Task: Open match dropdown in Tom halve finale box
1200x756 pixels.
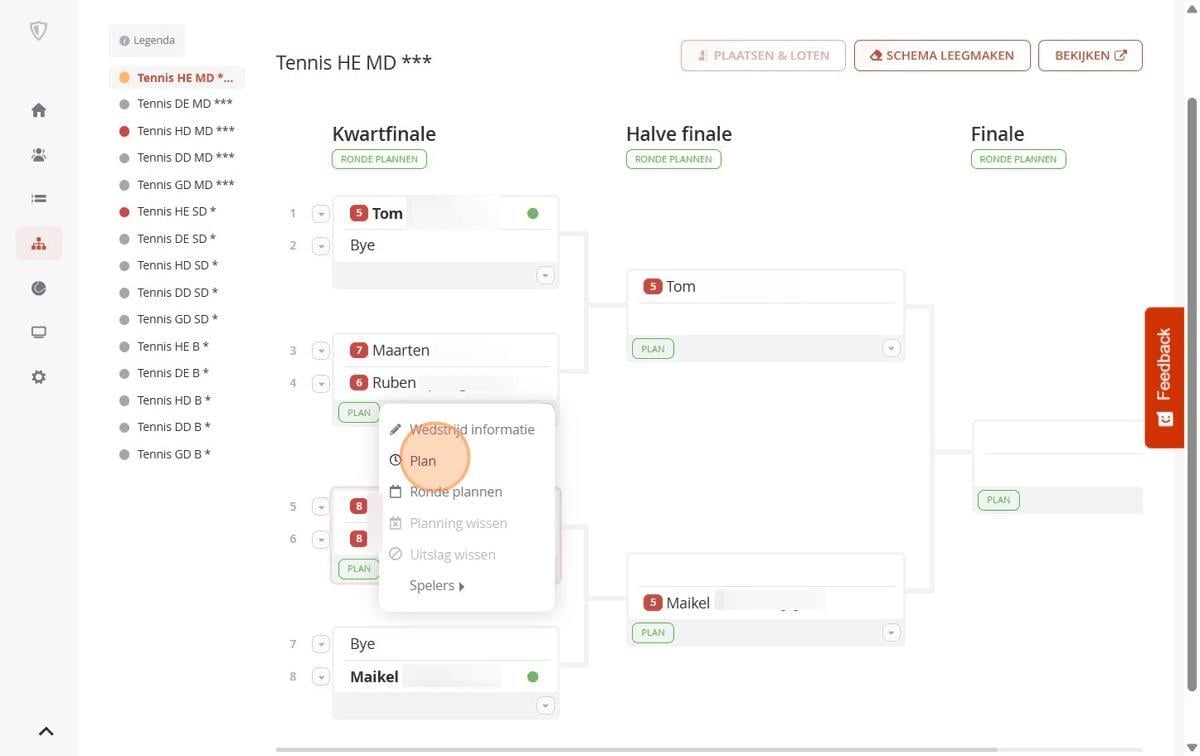Action: click(x=891, y=349)
